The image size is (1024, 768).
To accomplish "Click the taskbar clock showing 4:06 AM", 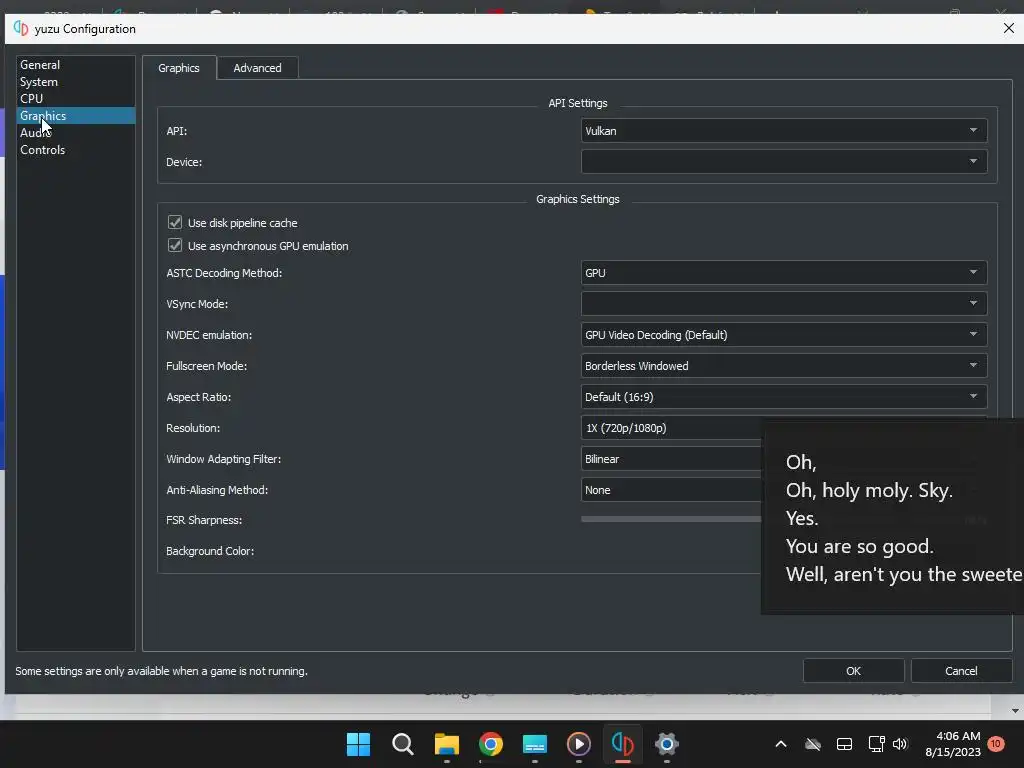I will [953, 744].
